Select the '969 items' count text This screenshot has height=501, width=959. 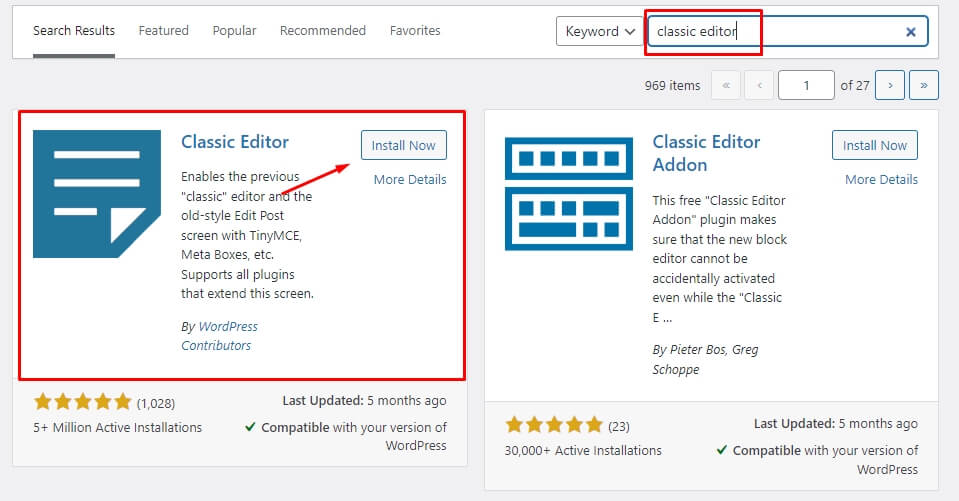point(672,86)
